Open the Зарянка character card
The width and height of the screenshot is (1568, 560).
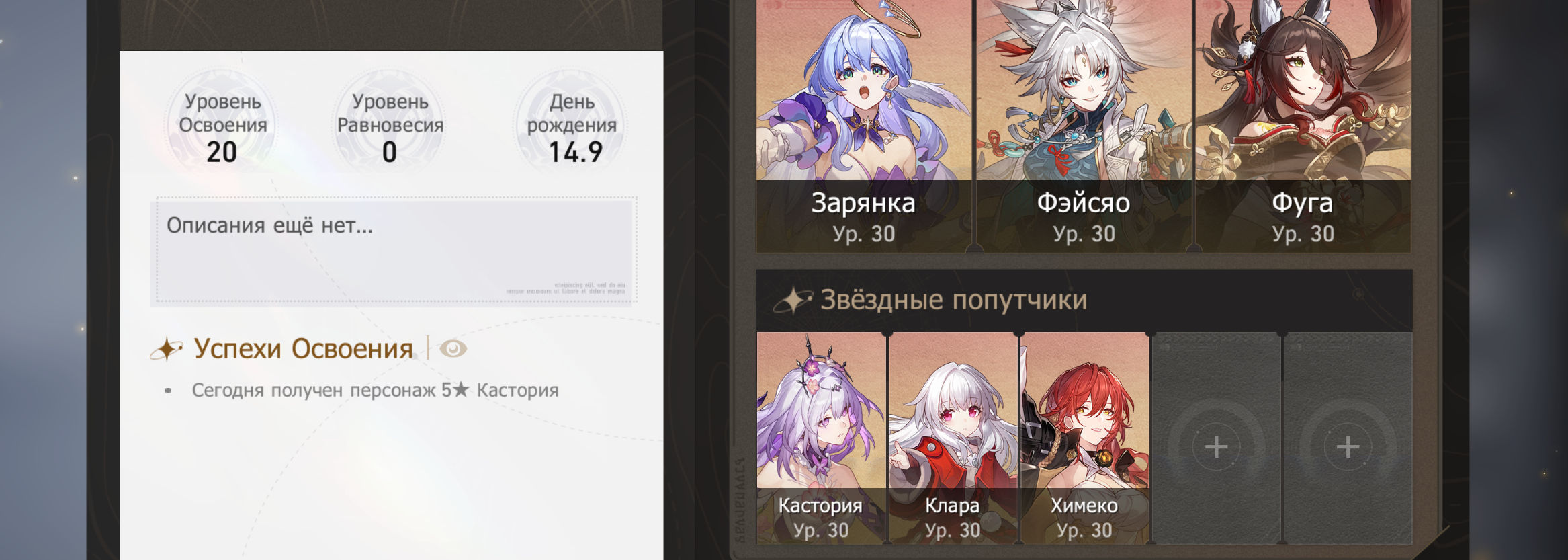(864, 126)
